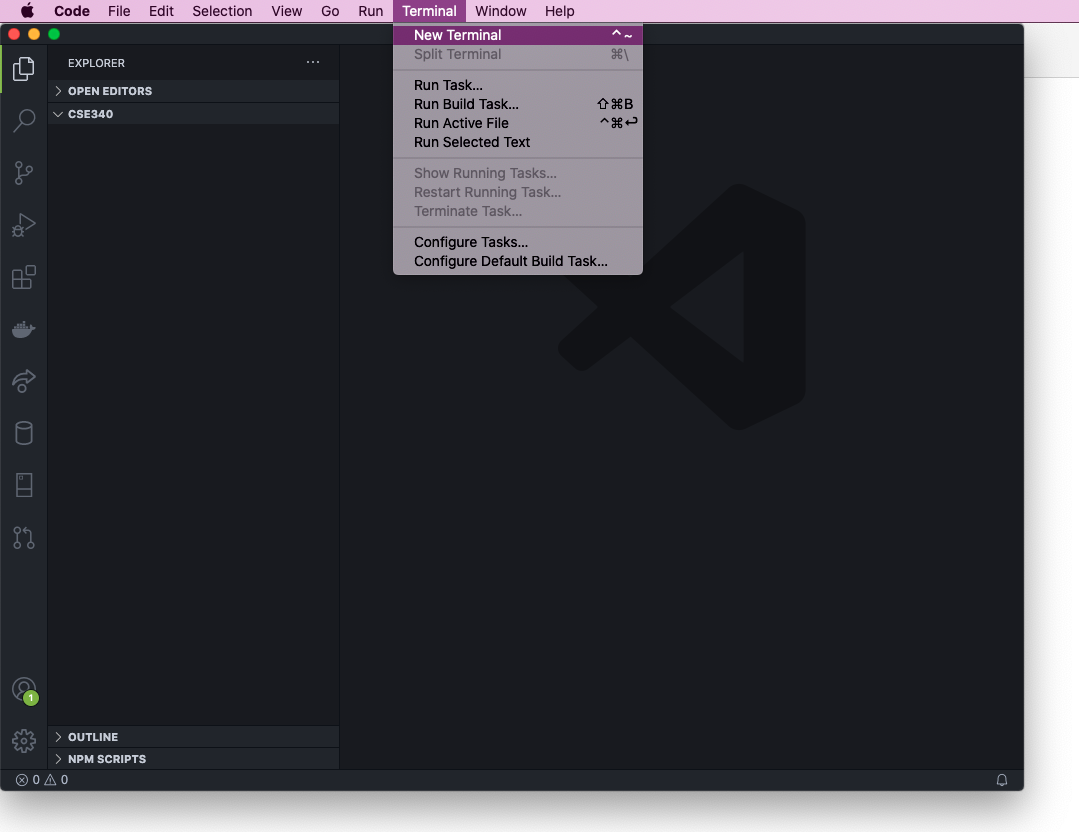Open the Live Share icon
This screenshot has height=832, width=1079.
click(24, 381)
